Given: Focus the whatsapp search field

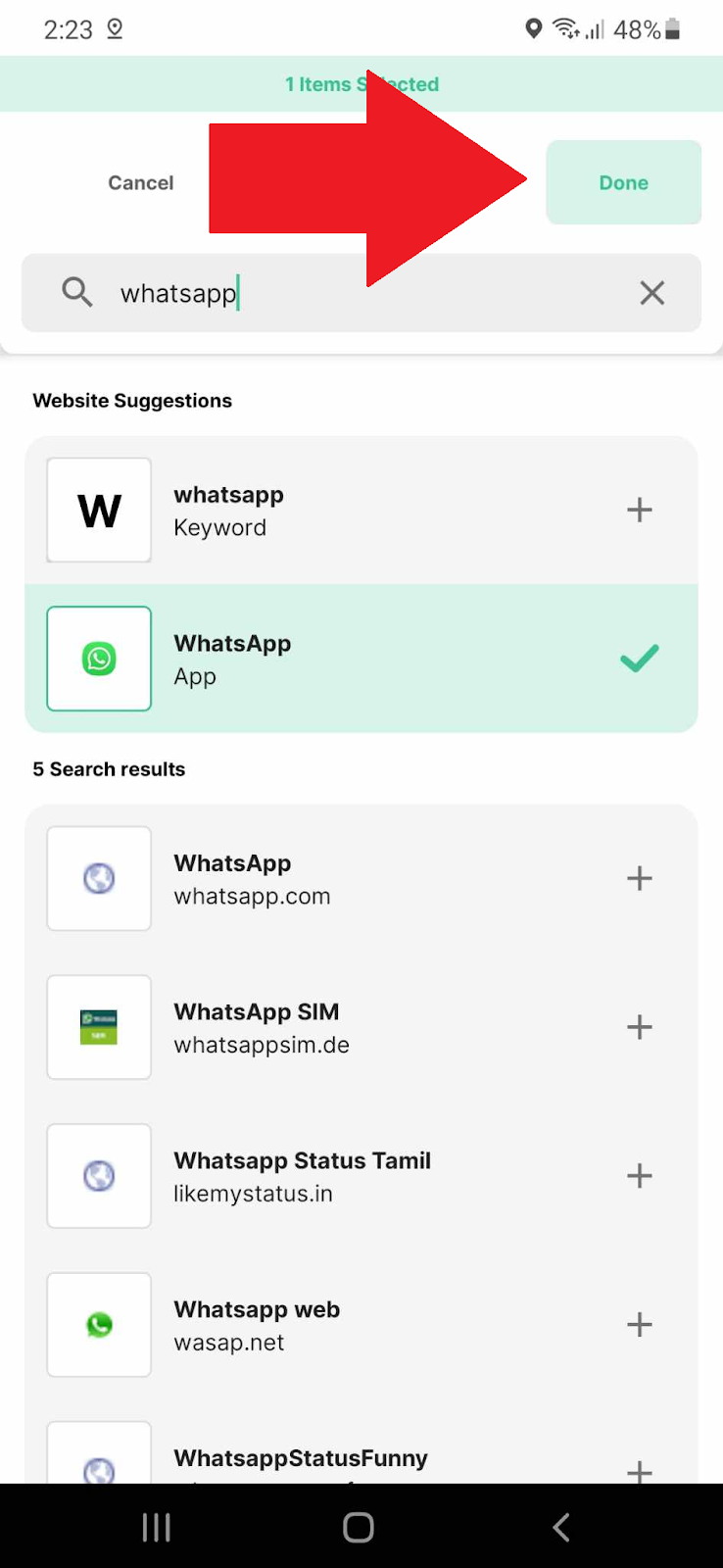Looking at the screenshot, I should tap(372, 292).
